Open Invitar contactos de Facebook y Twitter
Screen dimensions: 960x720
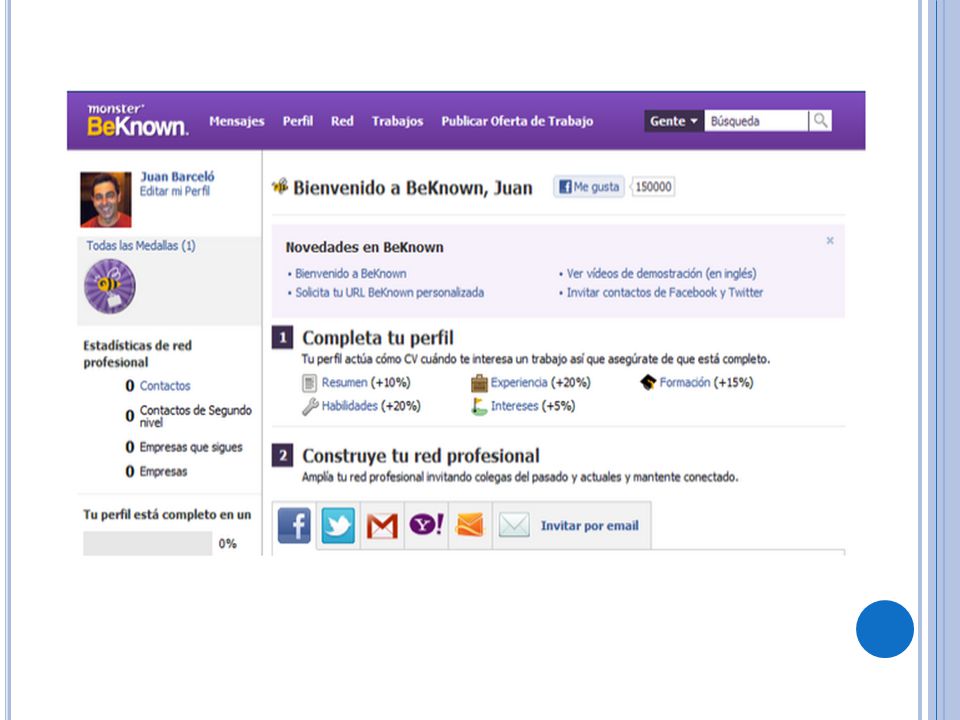click(665, 293)
